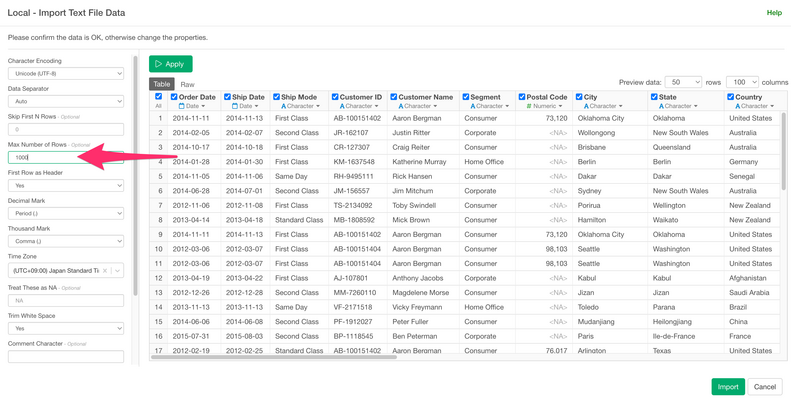
Task: Click the cell "Magdelene Morse"
Action: [419, 293]
